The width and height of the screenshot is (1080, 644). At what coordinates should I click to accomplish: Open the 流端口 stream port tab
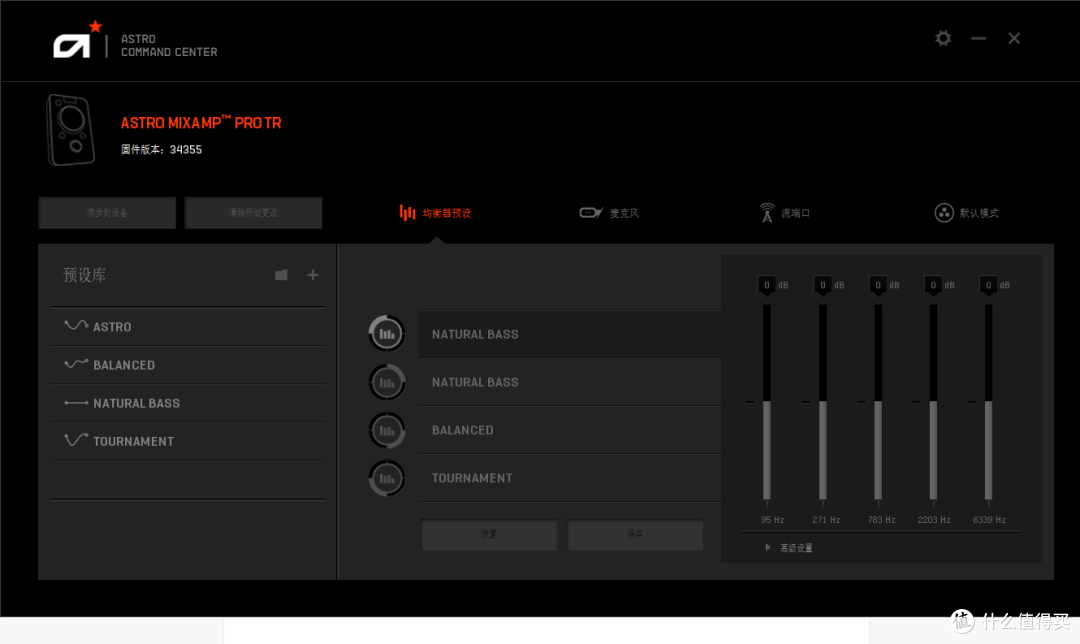(x=785, y=213)
